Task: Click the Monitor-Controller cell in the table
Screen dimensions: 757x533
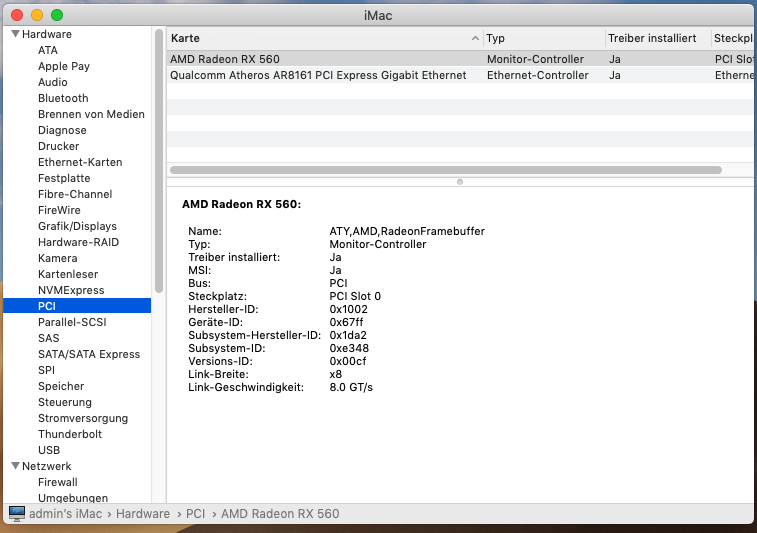Action: [x=535, y=59]
